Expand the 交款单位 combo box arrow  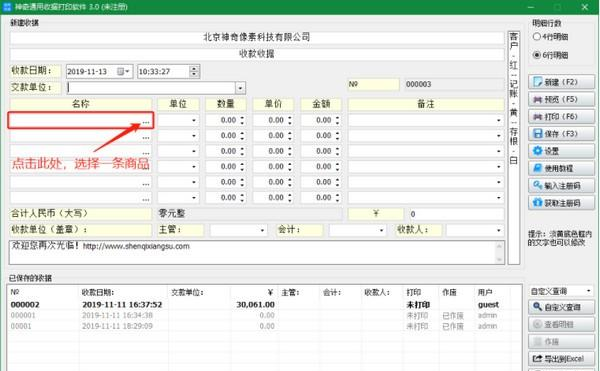point(240,88)
